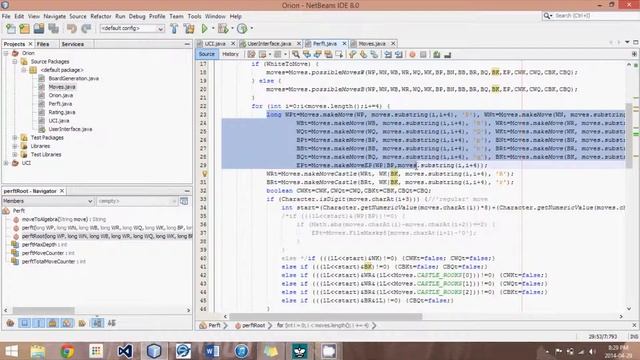
Task: Toggle Show Non-Public Members in navigator
Action: pos(53,323)
